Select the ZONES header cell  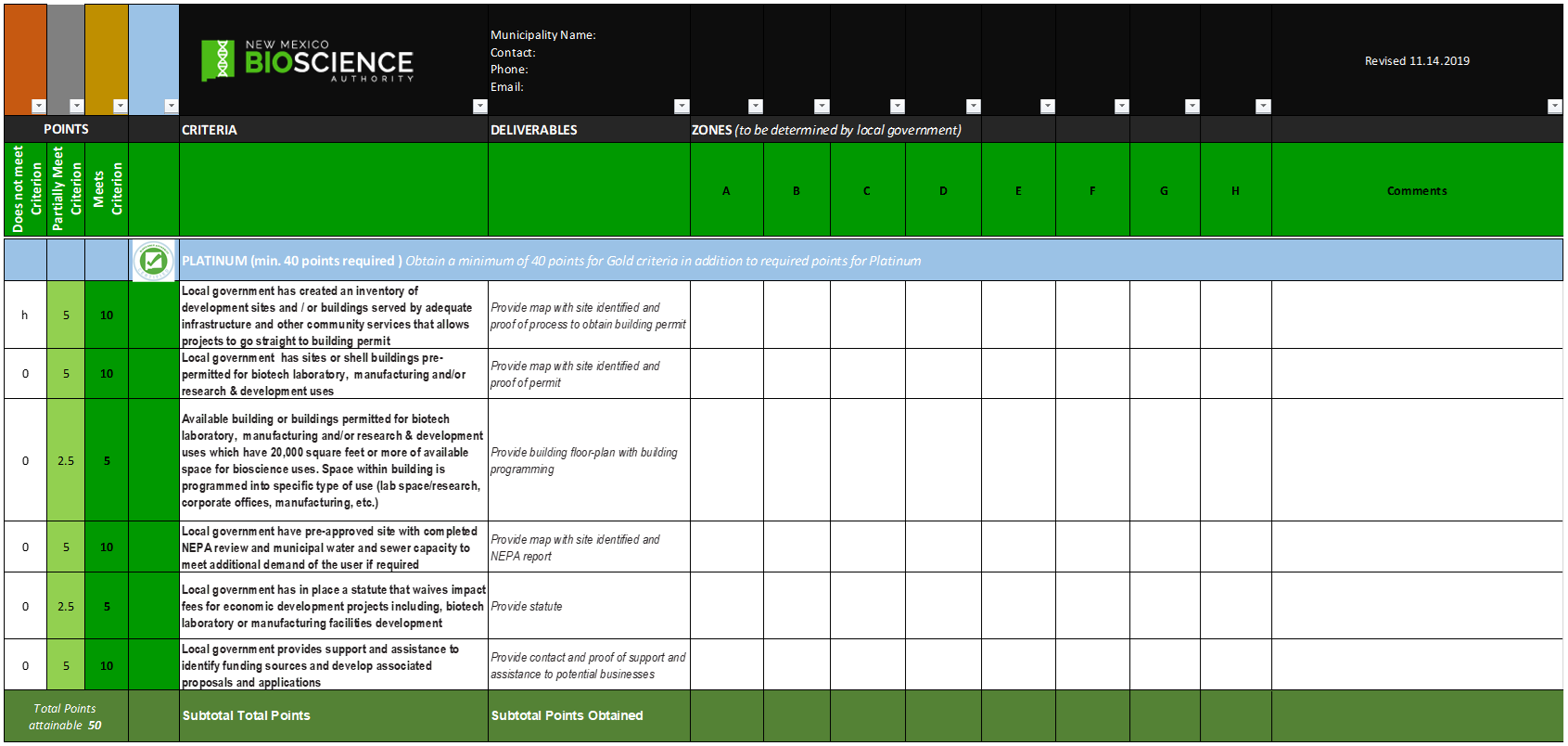[835, 129]
